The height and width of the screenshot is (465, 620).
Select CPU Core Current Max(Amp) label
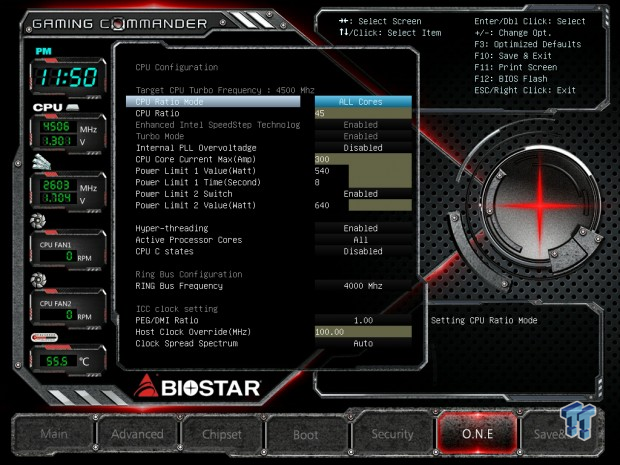coord(196,159)
